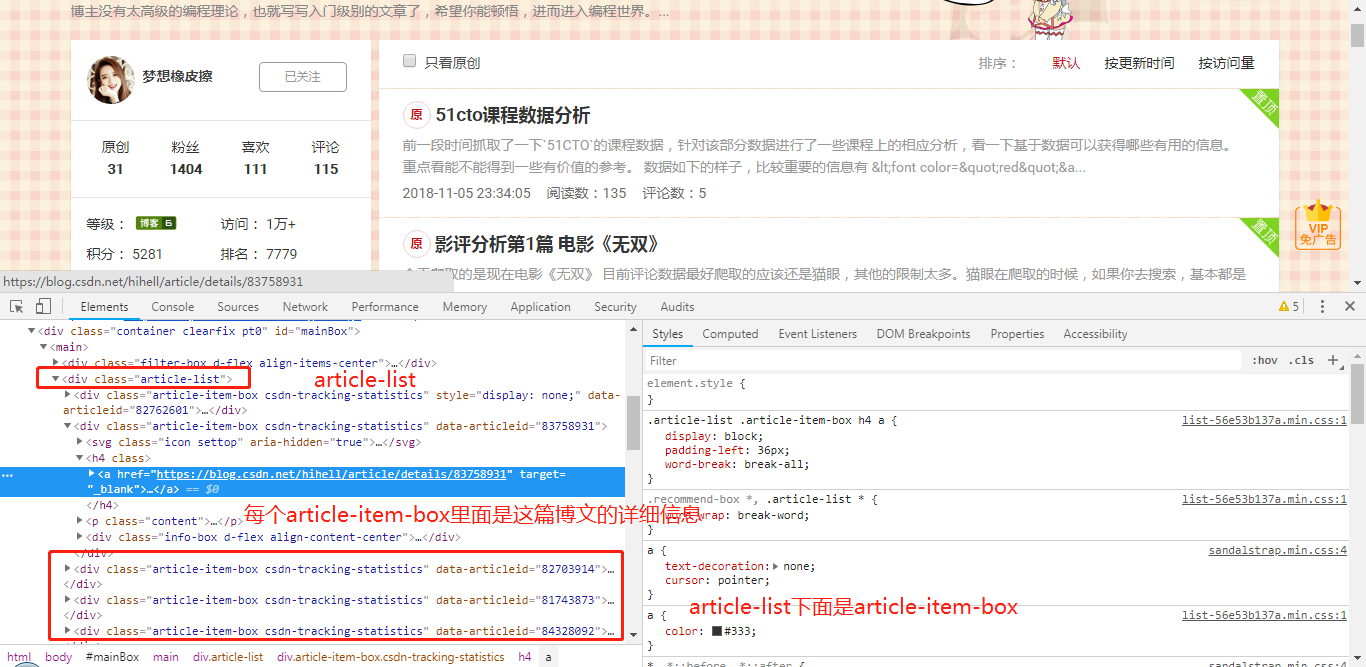1366x667 pixels.
Task: Click blogger name 梦想橡皮擦
Action: tap(177, 76)
